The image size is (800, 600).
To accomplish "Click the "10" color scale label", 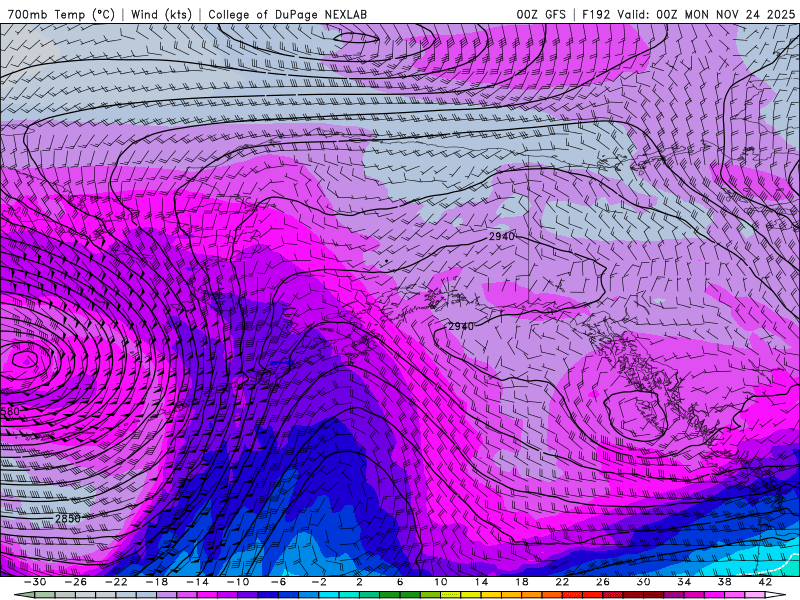I will pyautogui.click(x=441, y=582).
